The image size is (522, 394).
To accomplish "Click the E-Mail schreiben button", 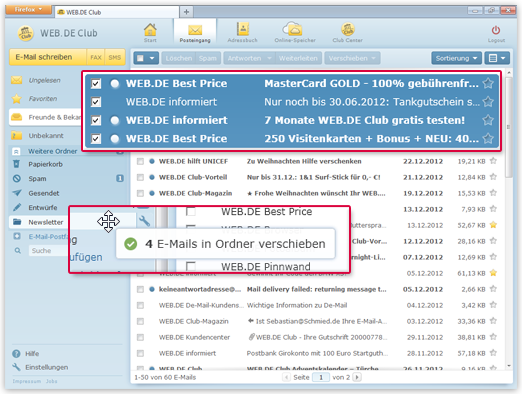I will pos(48,57).
